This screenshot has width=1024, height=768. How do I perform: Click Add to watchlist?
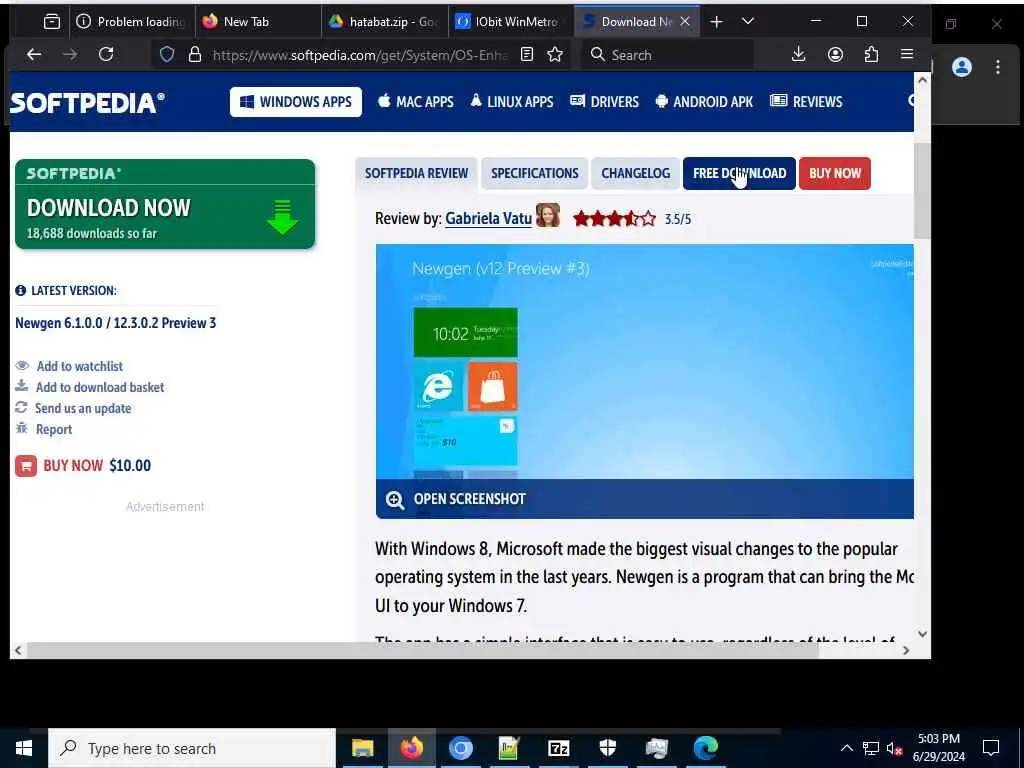[80, 366]
